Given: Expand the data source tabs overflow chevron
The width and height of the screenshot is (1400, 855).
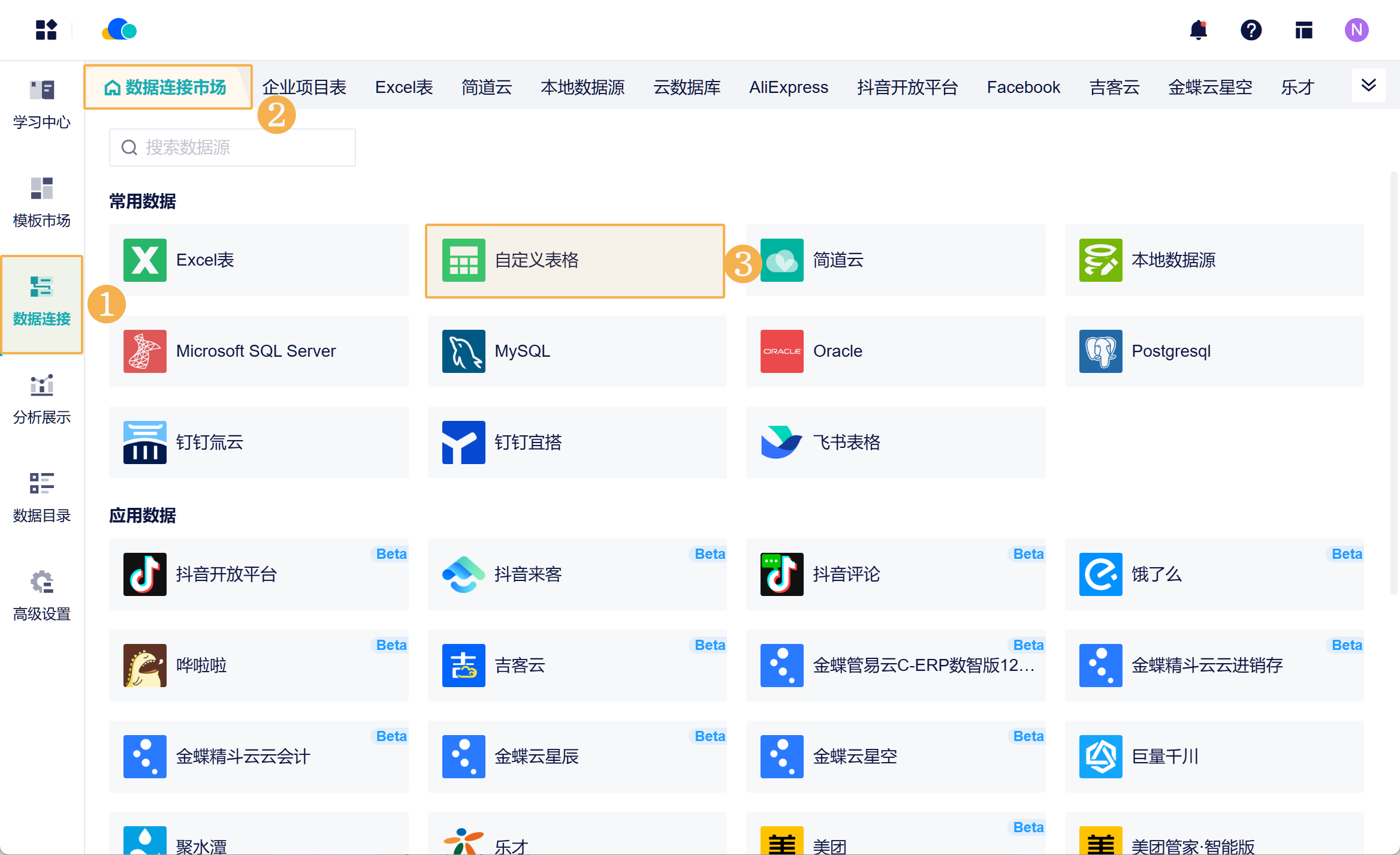Looking at the screenshot, I should point(1369,85).
